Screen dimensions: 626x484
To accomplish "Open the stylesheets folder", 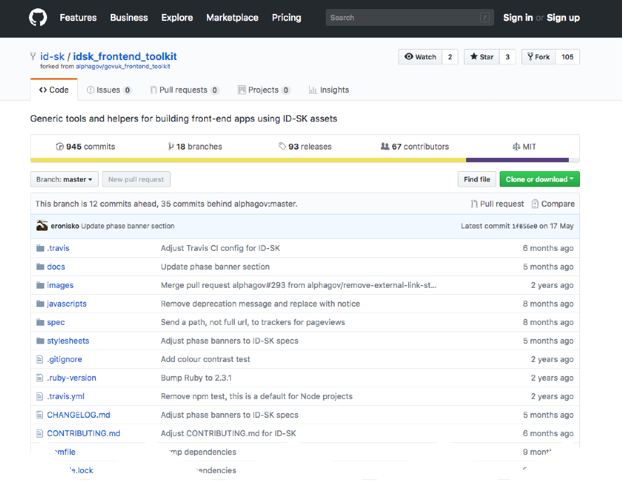I will [x=68, y=341].
